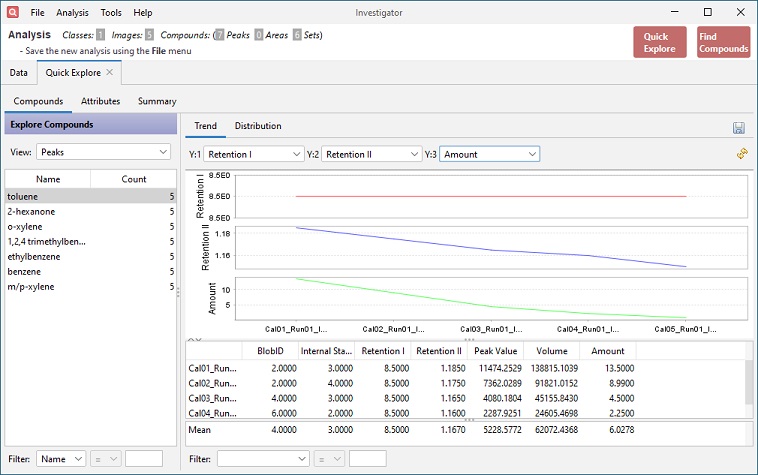The width and height of the screenshot is (758, 475).
Task: Click the compound filter value field
Action: pos(144,459)
